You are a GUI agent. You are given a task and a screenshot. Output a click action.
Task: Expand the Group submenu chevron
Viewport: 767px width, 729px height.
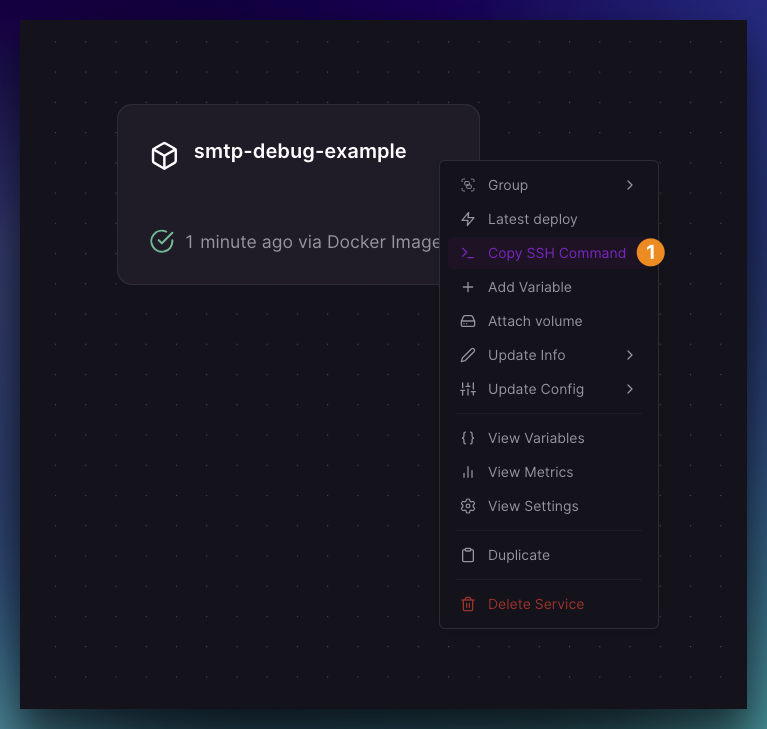coord(630,185)
